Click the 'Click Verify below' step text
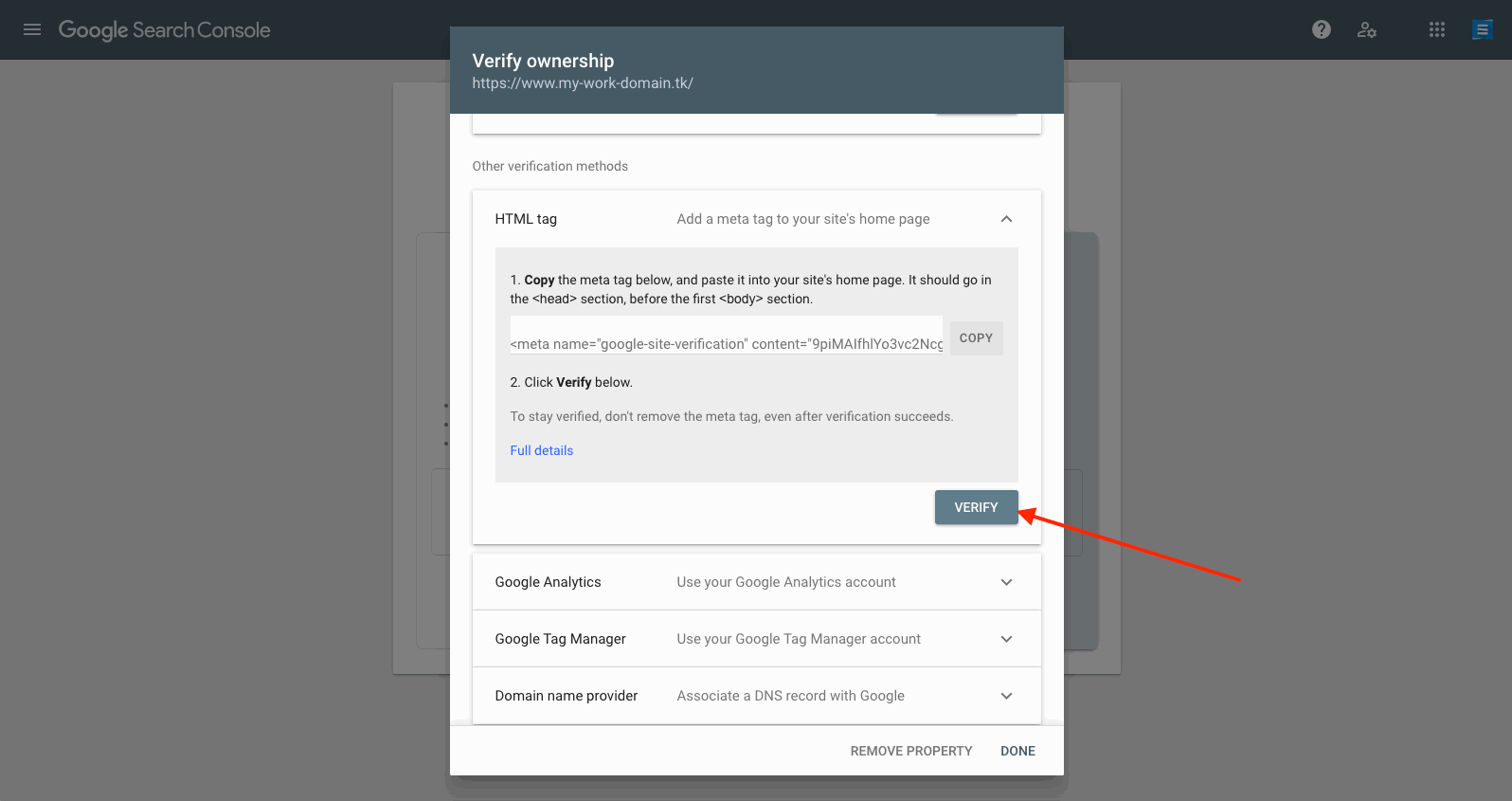This screenshot has width=1512, height=801. click(571, 382)
